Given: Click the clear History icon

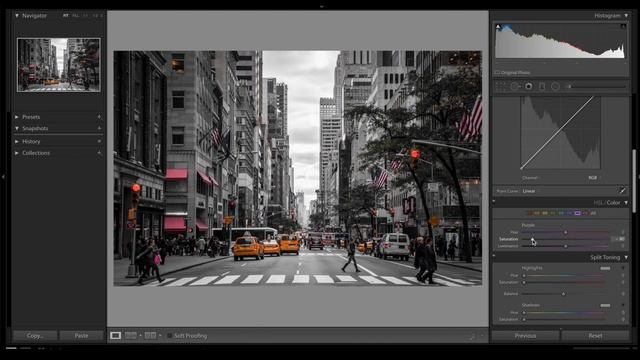Looking at the screenshot, I should (99, 141).
